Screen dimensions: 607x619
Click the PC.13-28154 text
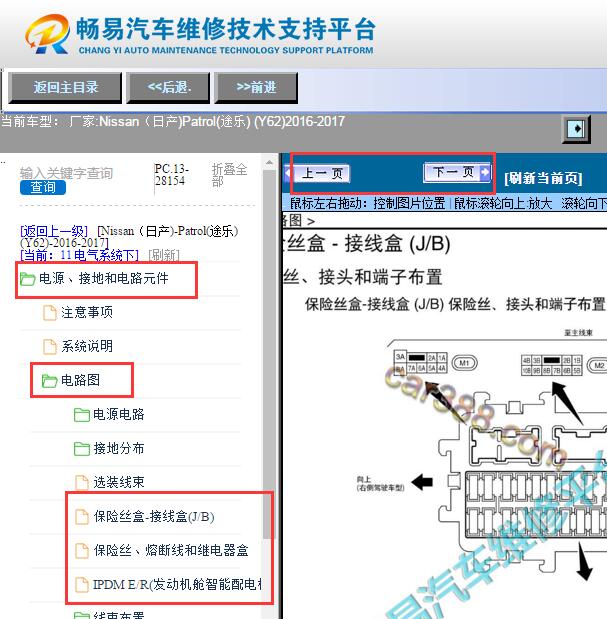(x=172, y=174)
